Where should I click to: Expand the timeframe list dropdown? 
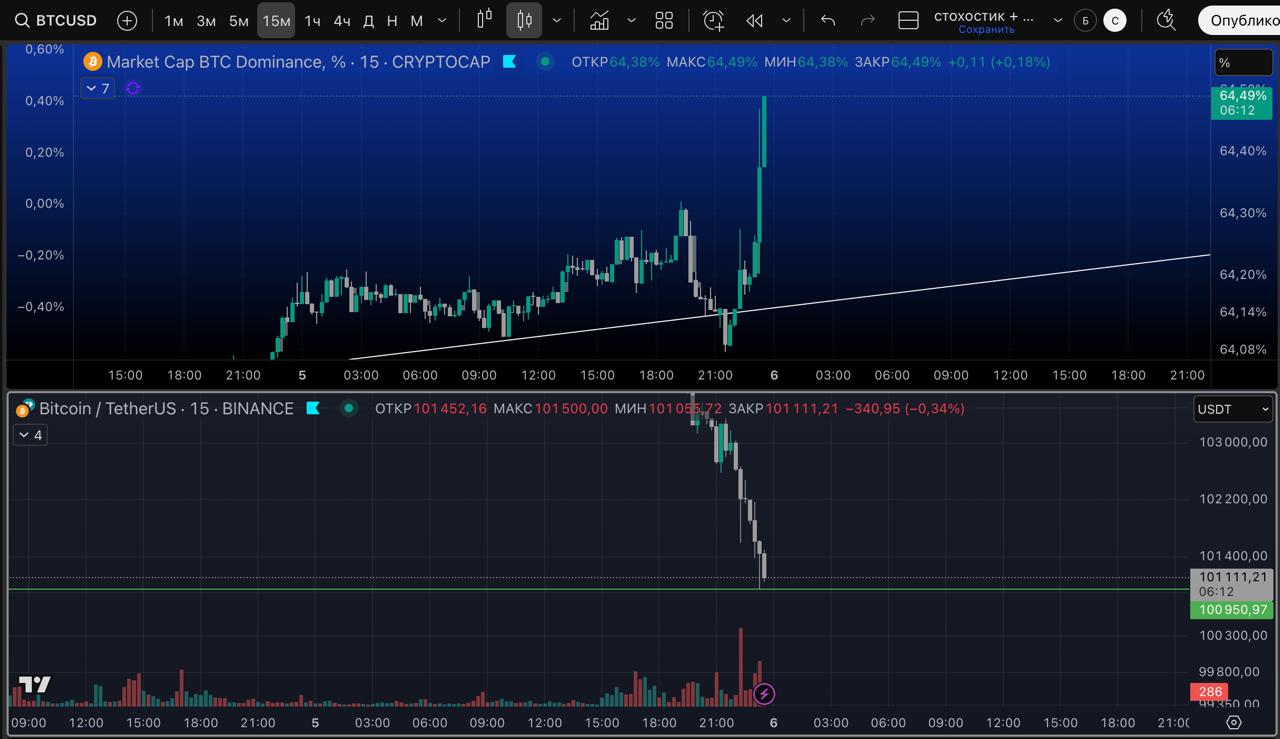pyautogui.click(x=443, y=20)
